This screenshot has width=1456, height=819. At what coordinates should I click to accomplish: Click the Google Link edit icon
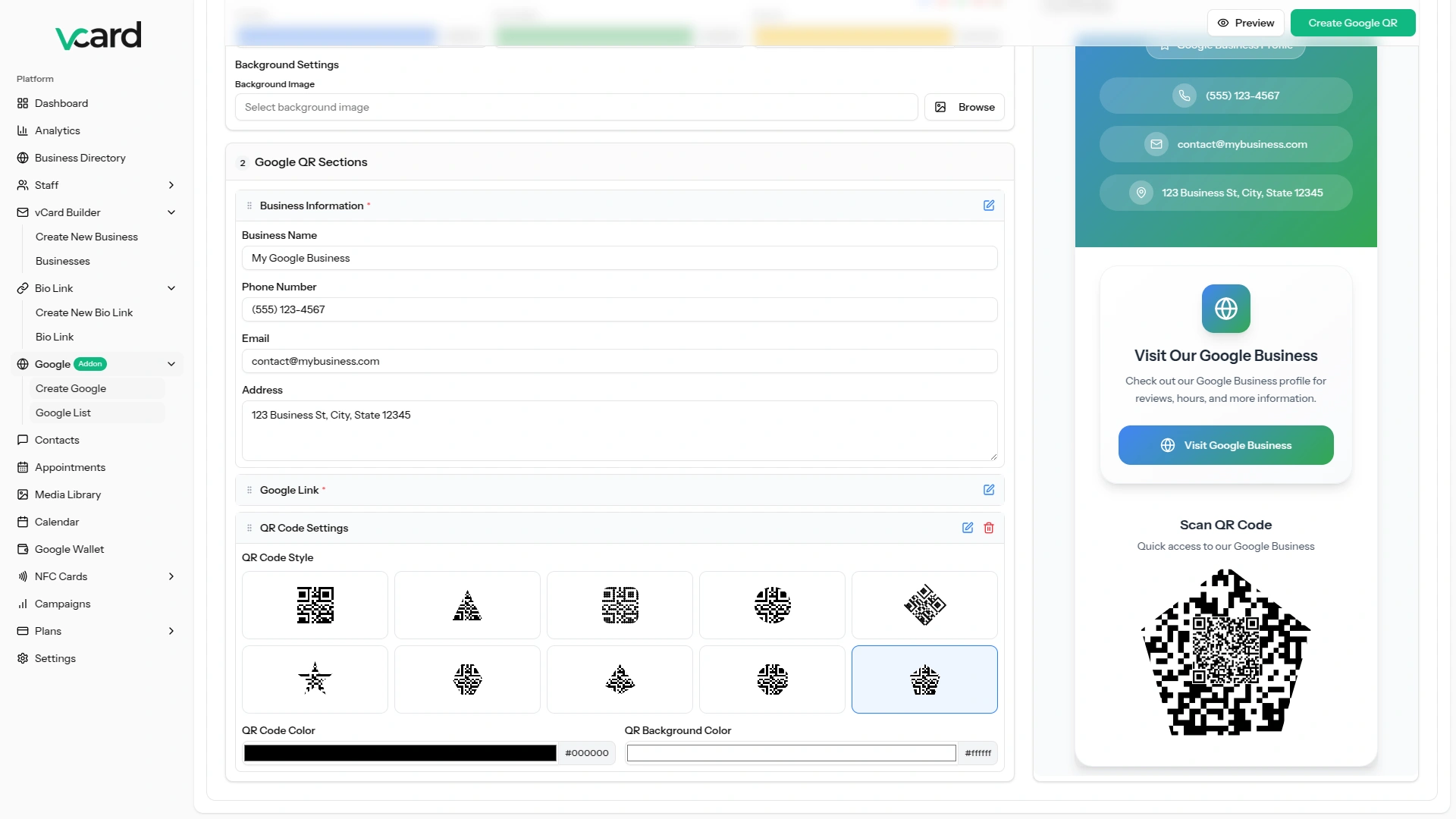(x=989, y=490)
